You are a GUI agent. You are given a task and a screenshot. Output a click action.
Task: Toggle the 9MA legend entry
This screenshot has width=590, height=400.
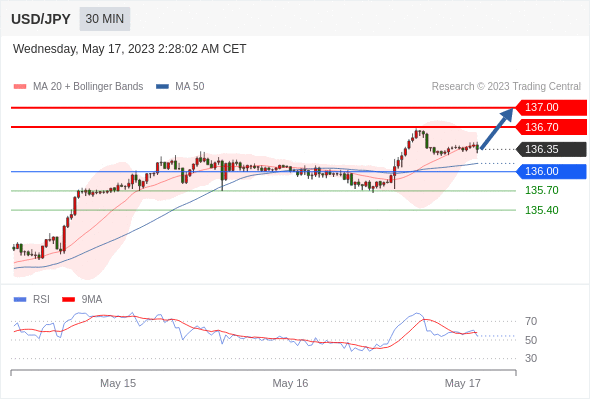click(x=82, y=300)
